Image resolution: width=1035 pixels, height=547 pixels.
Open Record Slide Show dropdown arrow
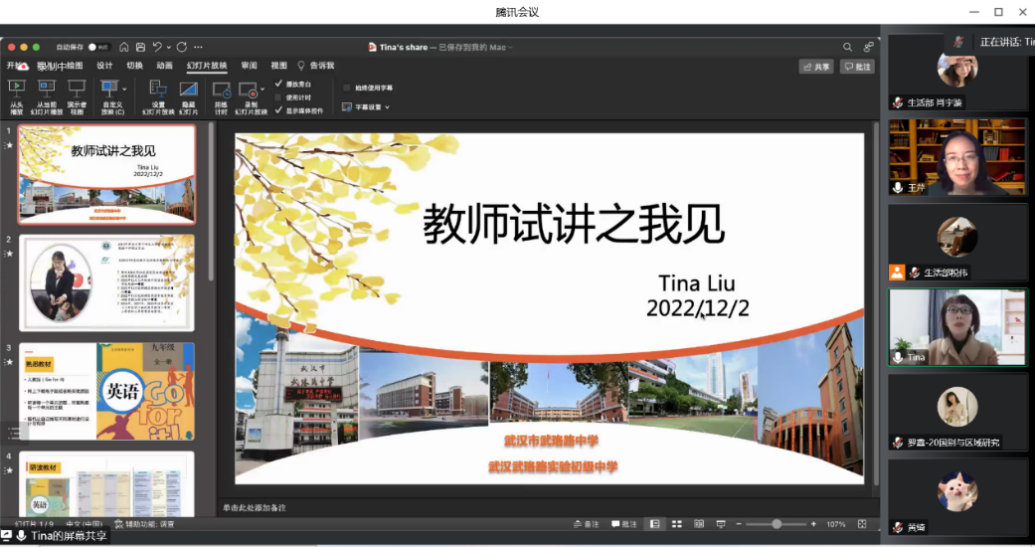262,89
